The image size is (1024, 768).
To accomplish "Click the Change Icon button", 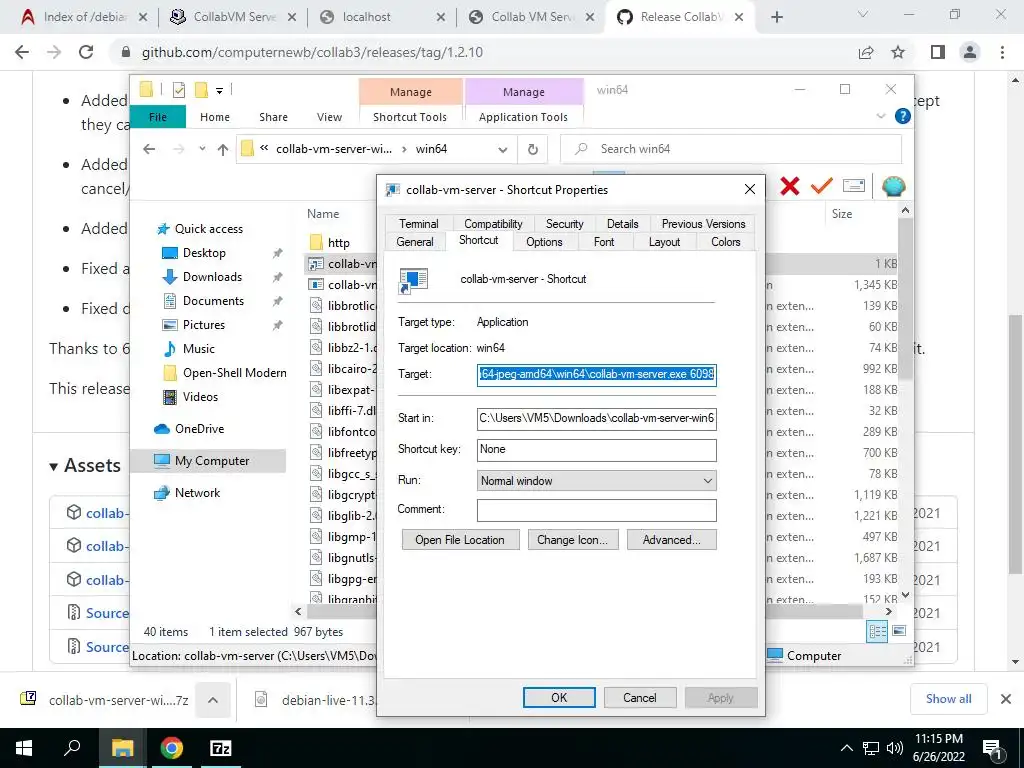I will click(x=573, y=539).
